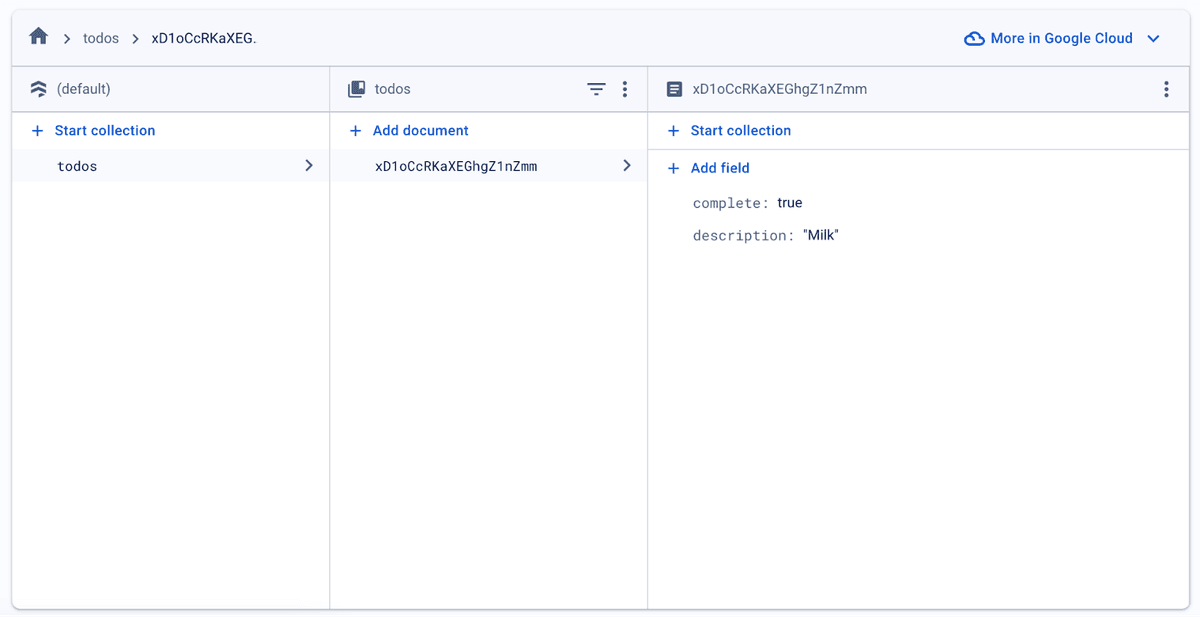Select the description "Milk" field
The height and width of the screenshot is (617, 1200).
pos(765,236)
